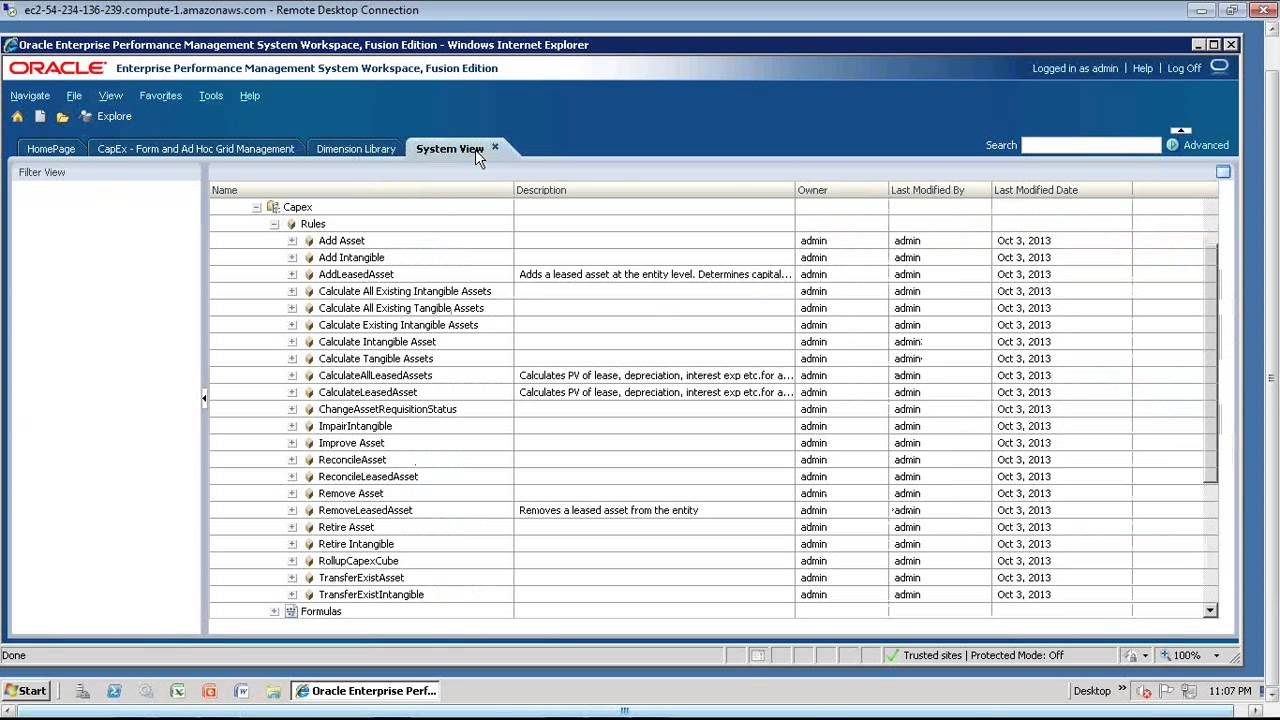This screenshot has width=1280, height=720.
Task: Open the folder icon in the taskbar quick launch
Action: 273,691
